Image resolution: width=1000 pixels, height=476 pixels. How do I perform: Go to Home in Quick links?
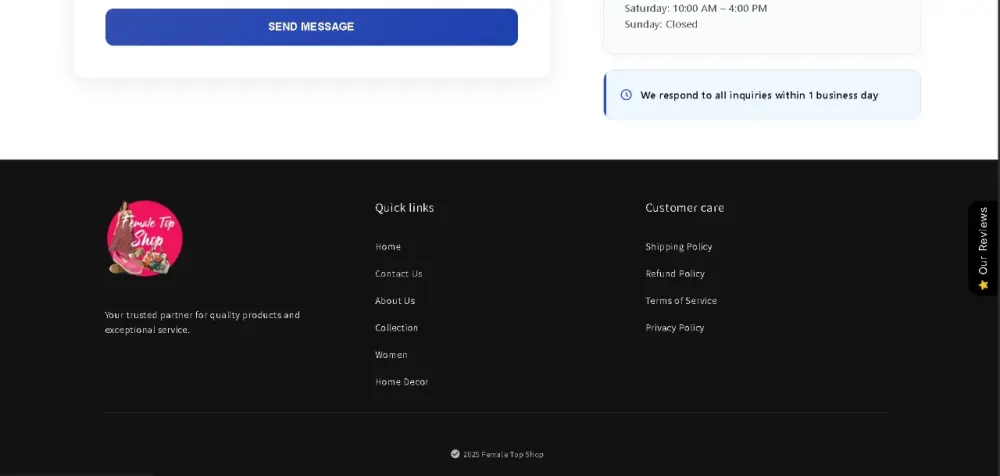[388, 247]
